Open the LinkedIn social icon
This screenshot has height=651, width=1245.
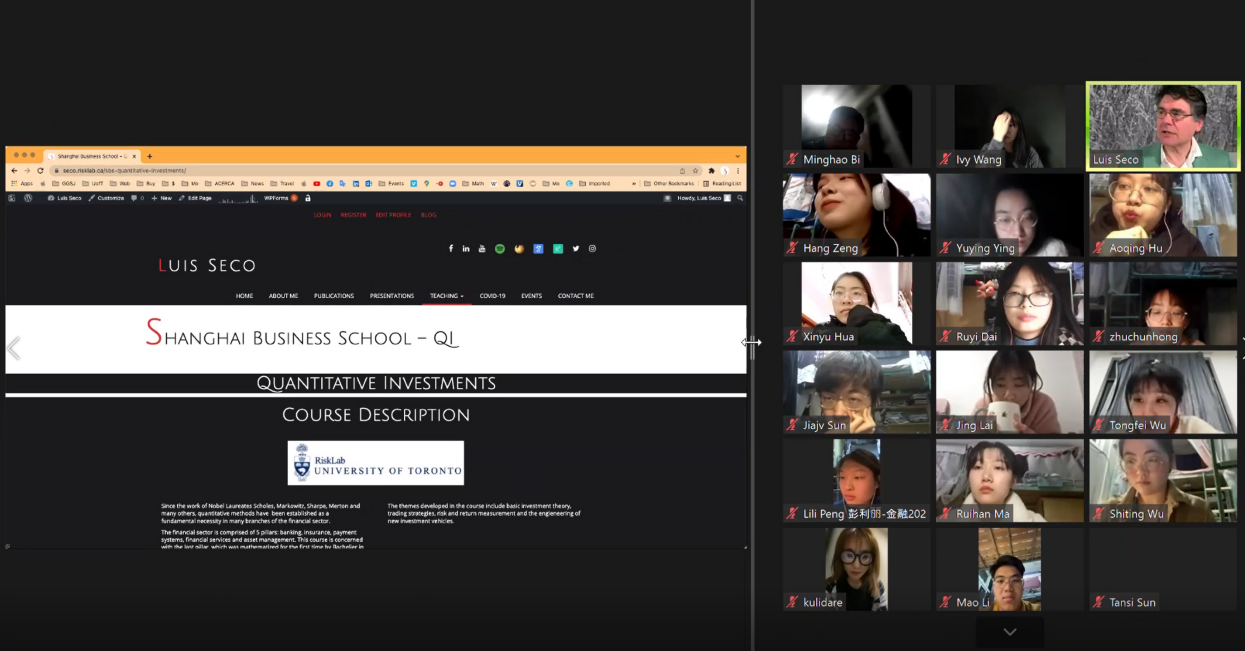click(x=466, y=249)
